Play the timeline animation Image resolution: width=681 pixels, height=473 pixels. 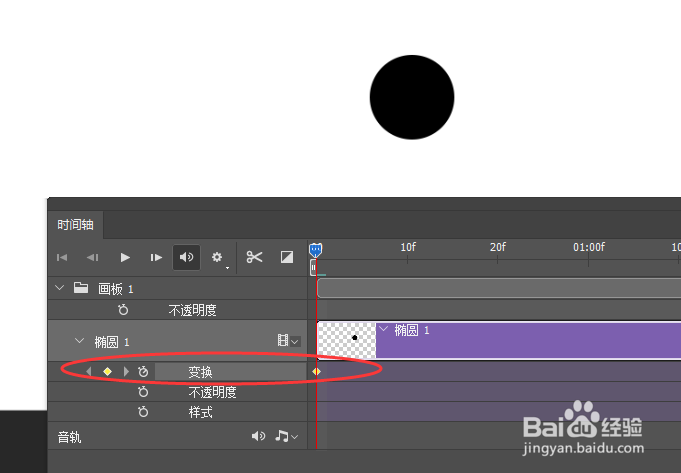pos(125,258)
